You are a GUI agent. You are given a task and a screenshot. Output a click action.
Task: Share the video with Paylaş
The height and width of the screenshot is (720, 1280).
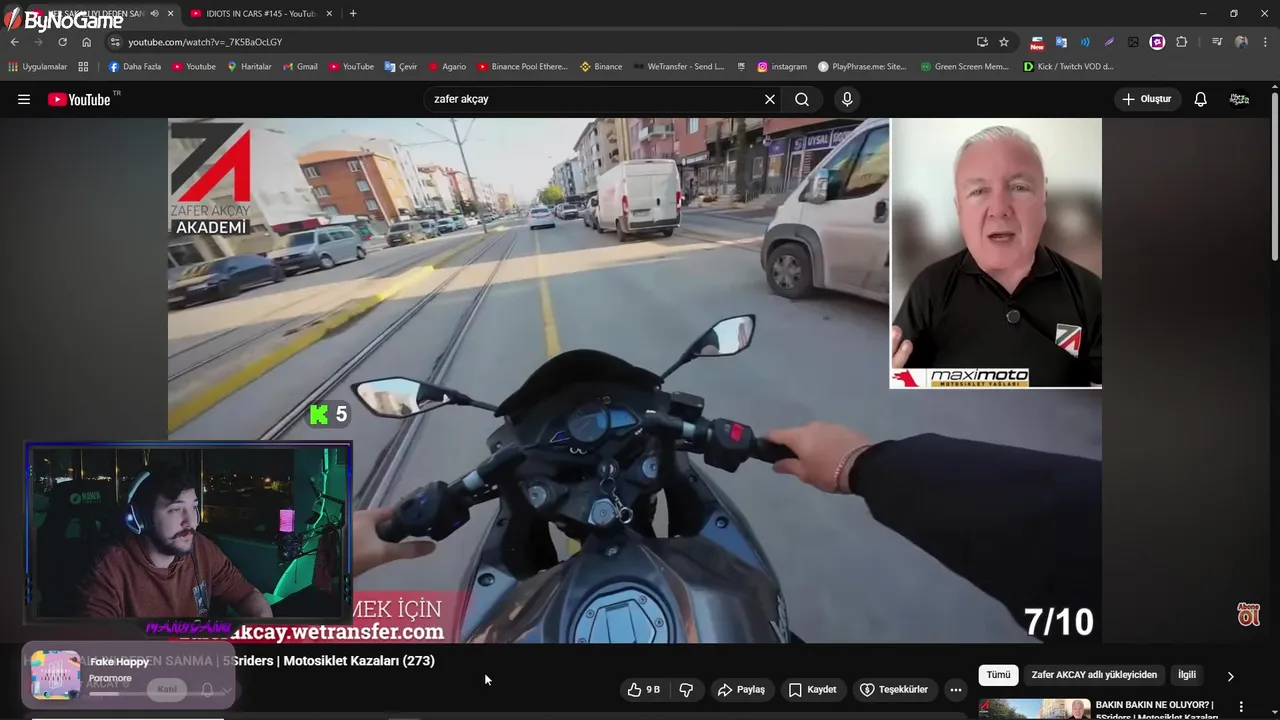(x=741, y=689)
